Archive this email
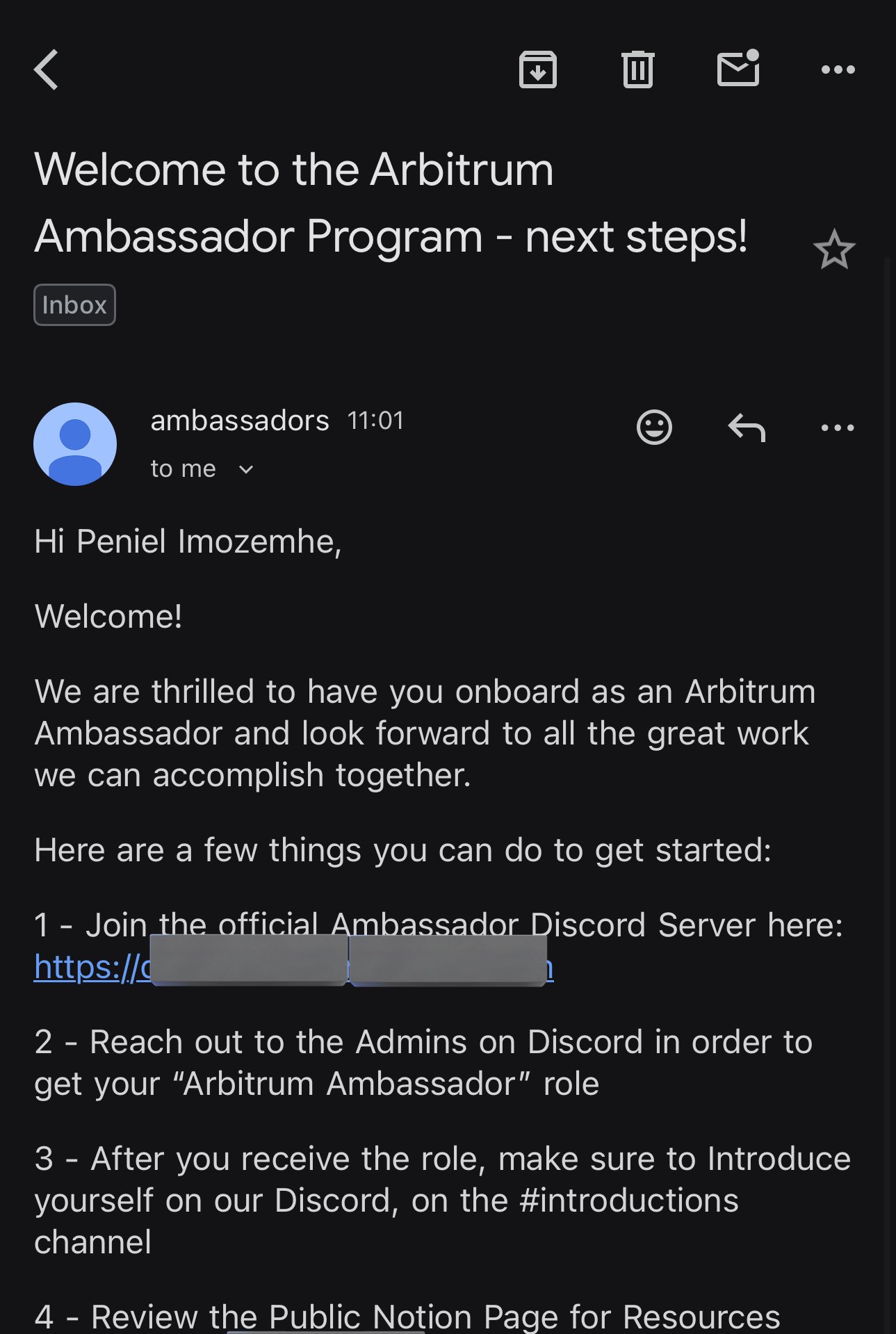This screenshot has height=1334, width=896. 537,70
